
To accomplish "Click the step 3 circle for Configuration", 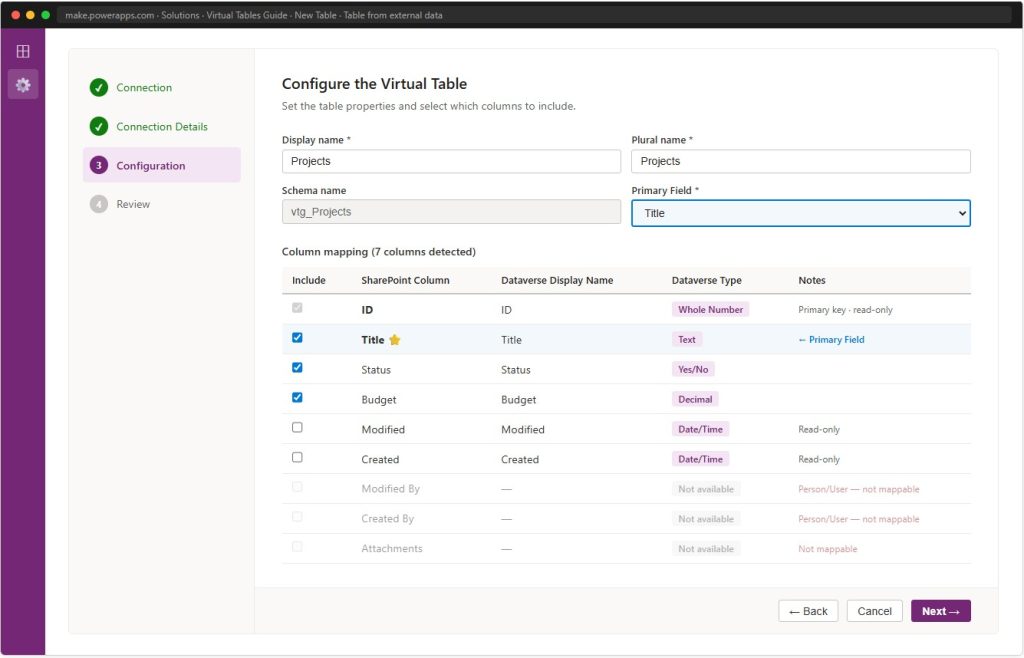I will (99, 165).
